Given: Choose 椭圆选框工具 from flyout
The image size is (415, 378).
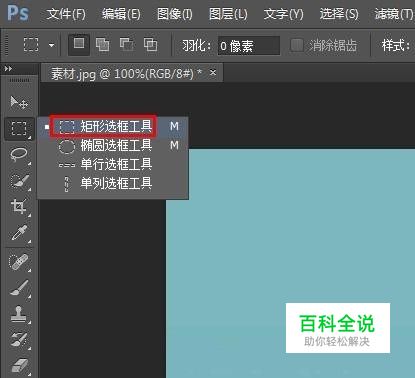Looking at the screenshot, I should pos(113,145).
